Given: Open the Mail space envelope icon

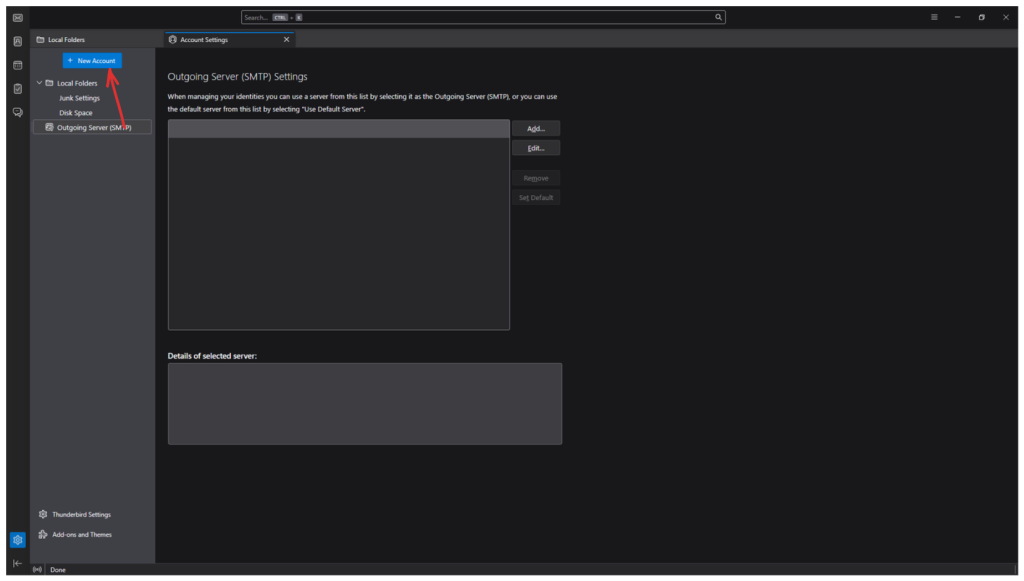Looking at the screenshot, I should pyautogui.click(x=17, y=17).
